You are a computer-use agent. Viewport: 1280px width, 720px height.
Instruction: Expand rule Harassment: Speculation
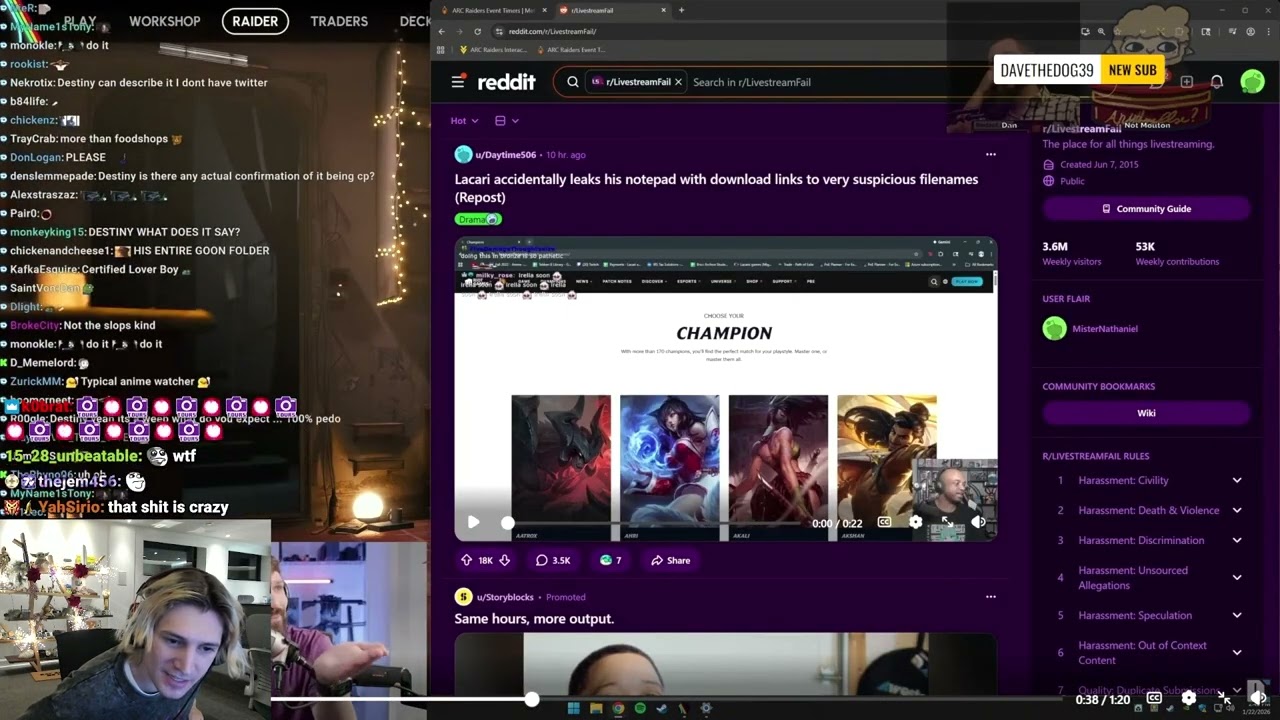[x=1237, y=615]
